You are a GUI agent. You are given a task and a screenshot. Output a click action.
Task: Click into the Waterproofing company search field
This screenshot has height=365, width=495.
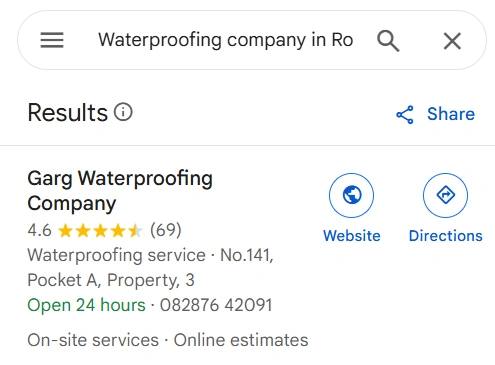tap(226, 40)
